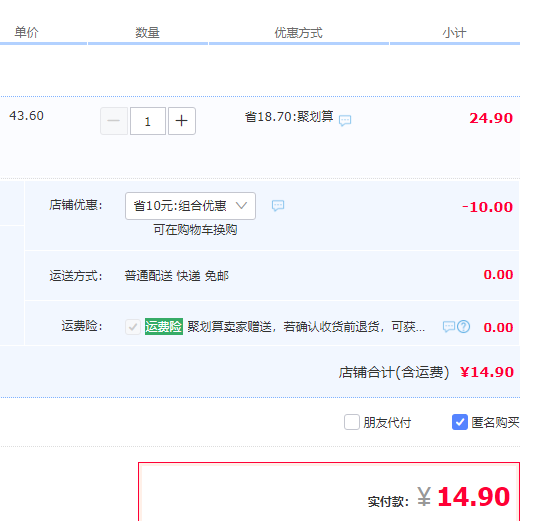Viewport: 536px width, 521px height.
Task: Toggle the 运费险 checkbox
Action: pos(133,327)
